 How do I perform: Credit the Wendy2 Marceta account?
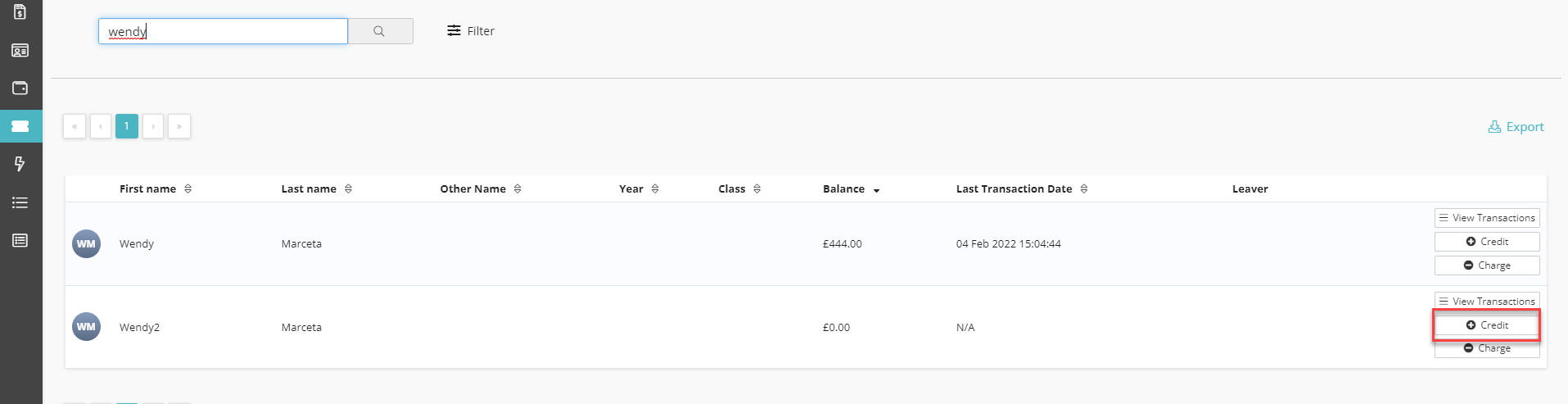click(1486, 325)
